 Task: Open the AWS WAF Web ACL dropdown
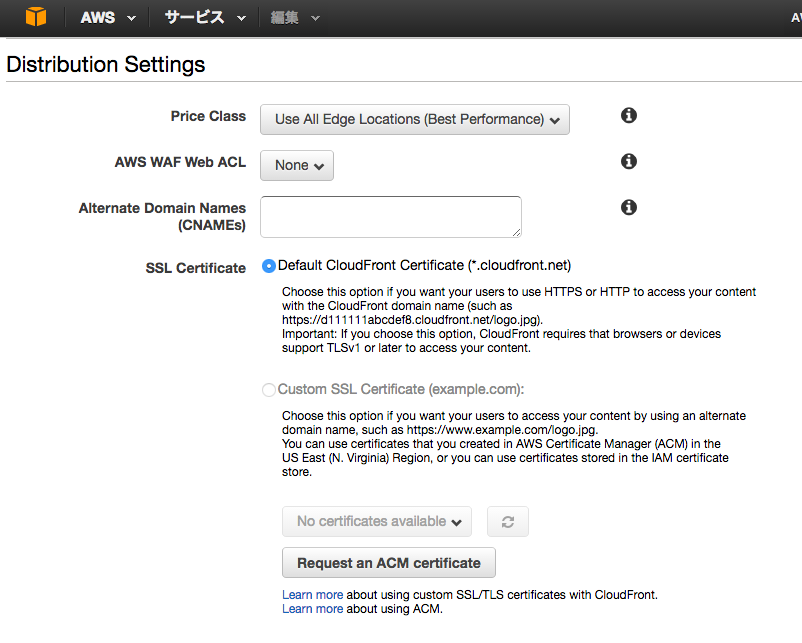[x=297, y=166]
